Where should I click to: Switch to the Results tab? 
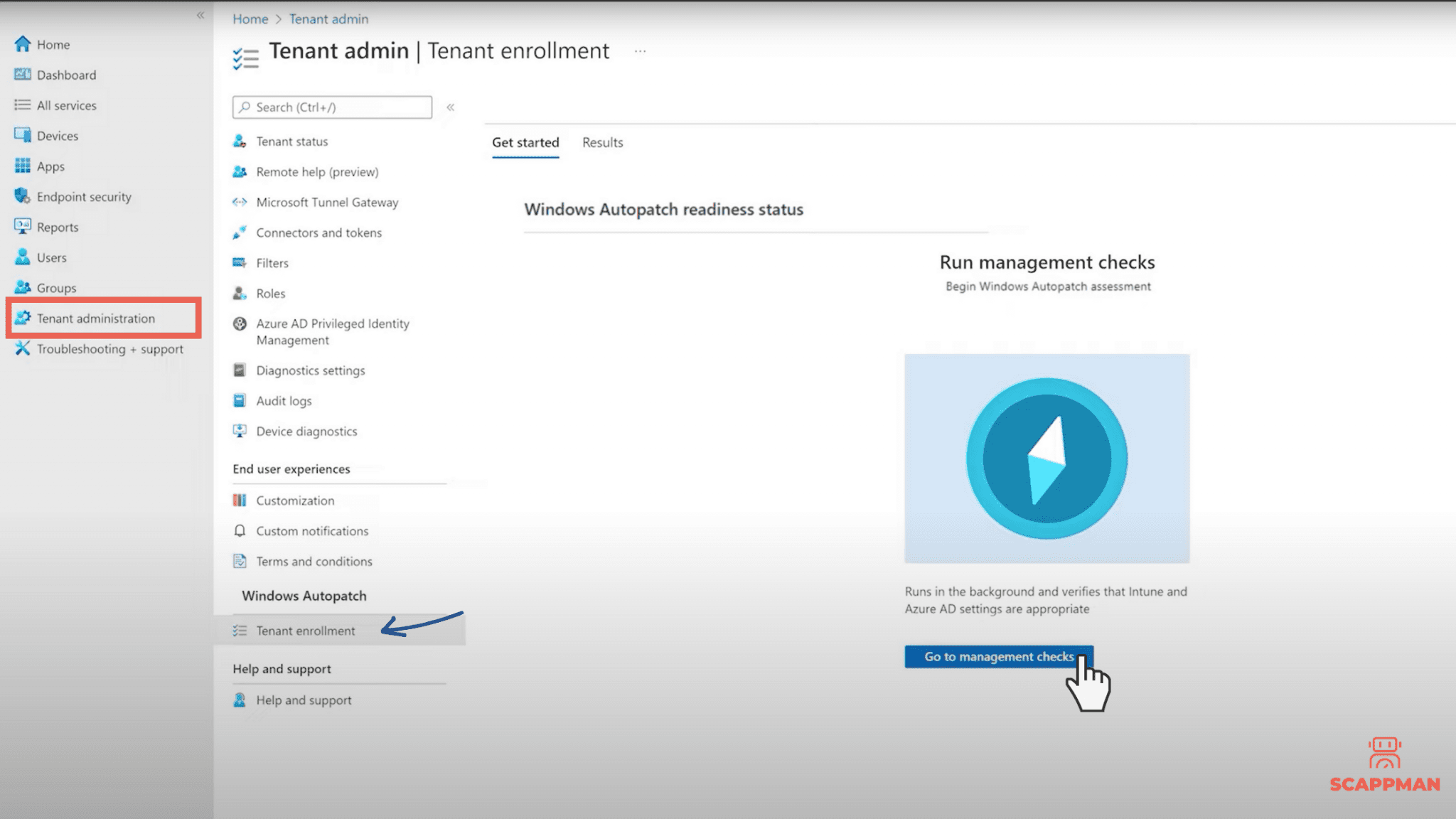point(602,142)
